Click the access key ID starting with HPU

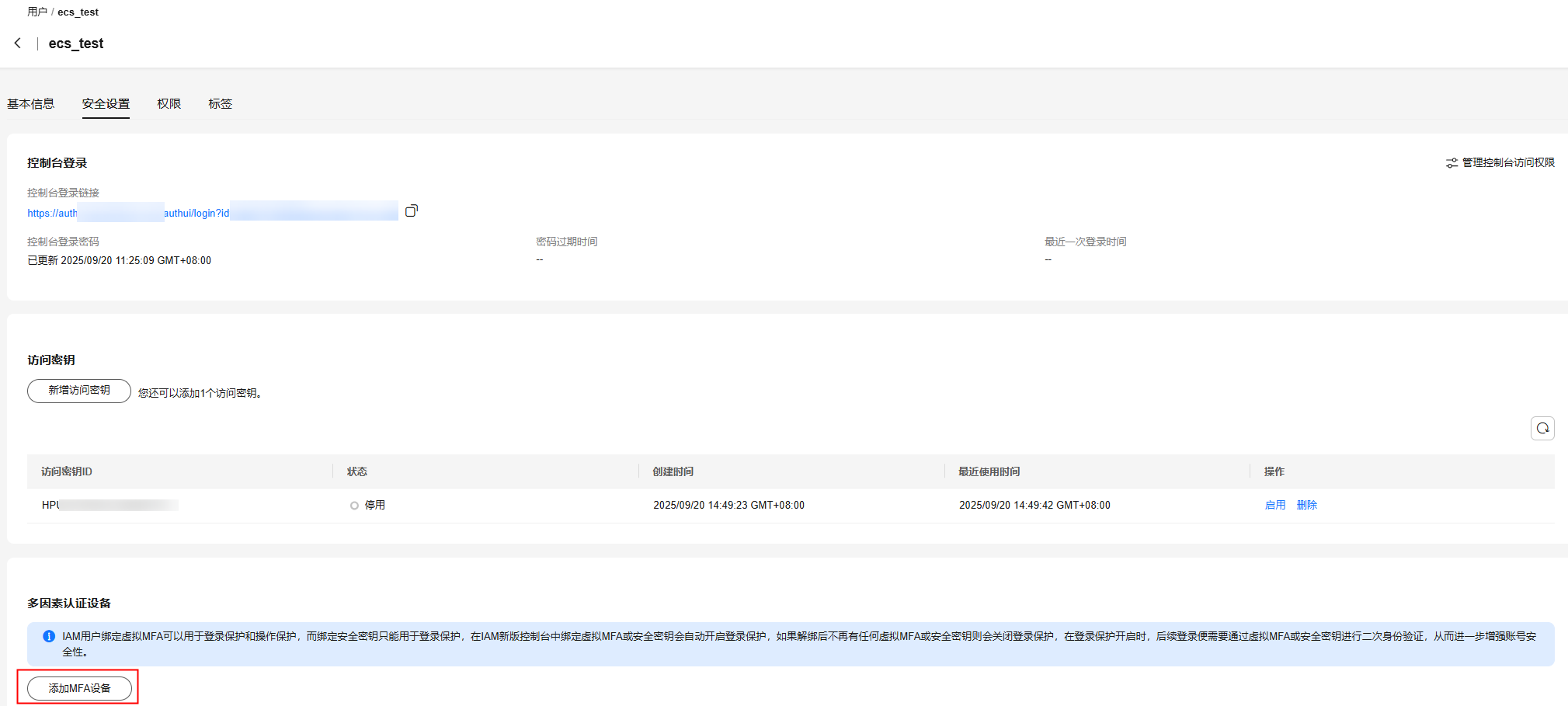click(109, 505)
